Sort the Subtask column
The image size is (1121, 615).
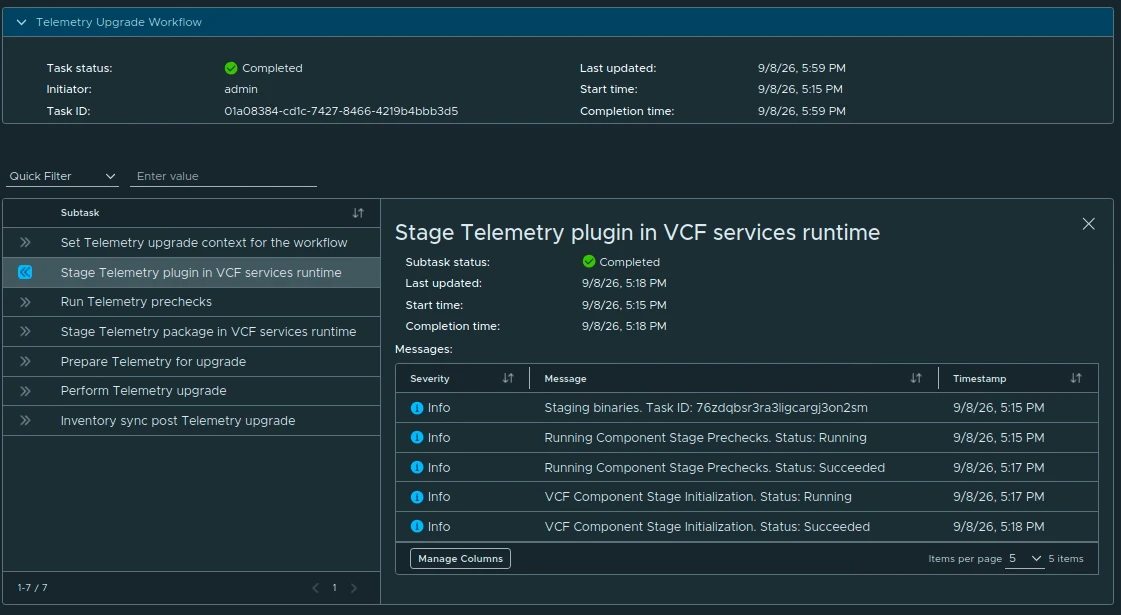coord(358,213)
